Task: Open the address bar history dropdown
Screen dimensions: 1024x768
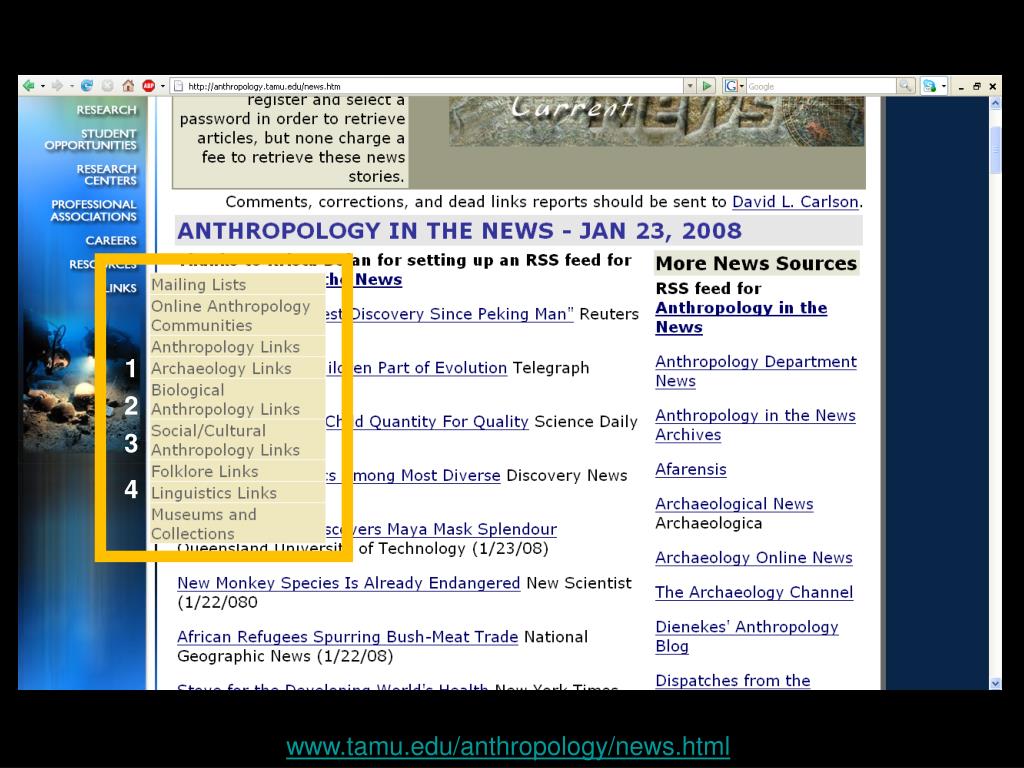Action: [x=690, y=86]
